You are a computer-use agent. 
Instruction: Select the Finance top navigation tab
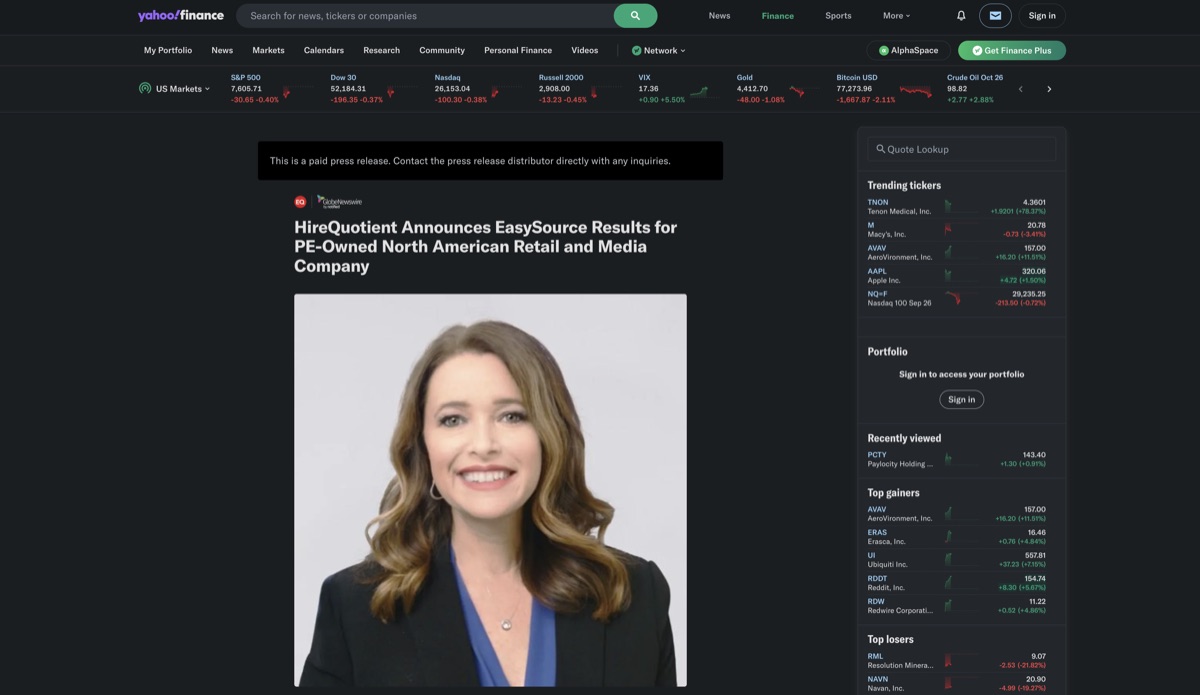pos(777,16)
